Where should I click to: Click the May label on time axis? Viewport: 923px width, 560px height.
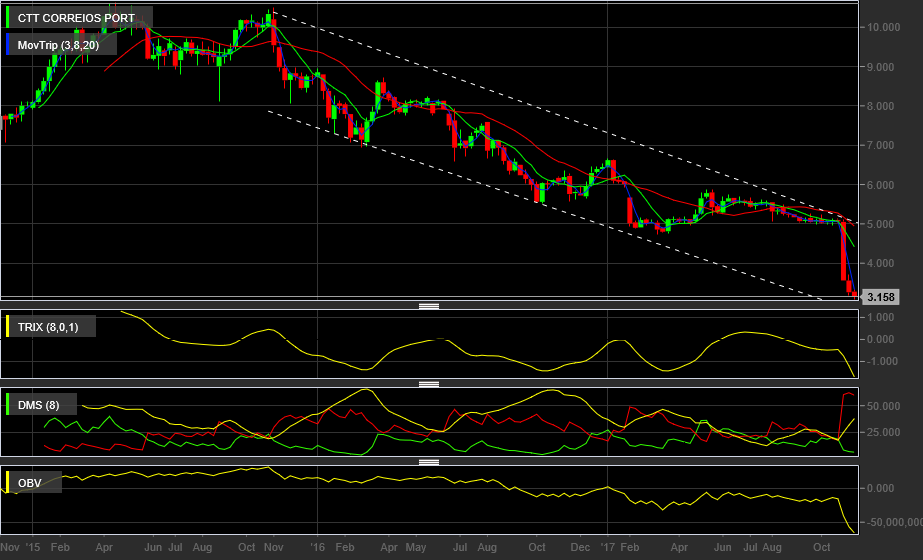[x=416, y=547]
